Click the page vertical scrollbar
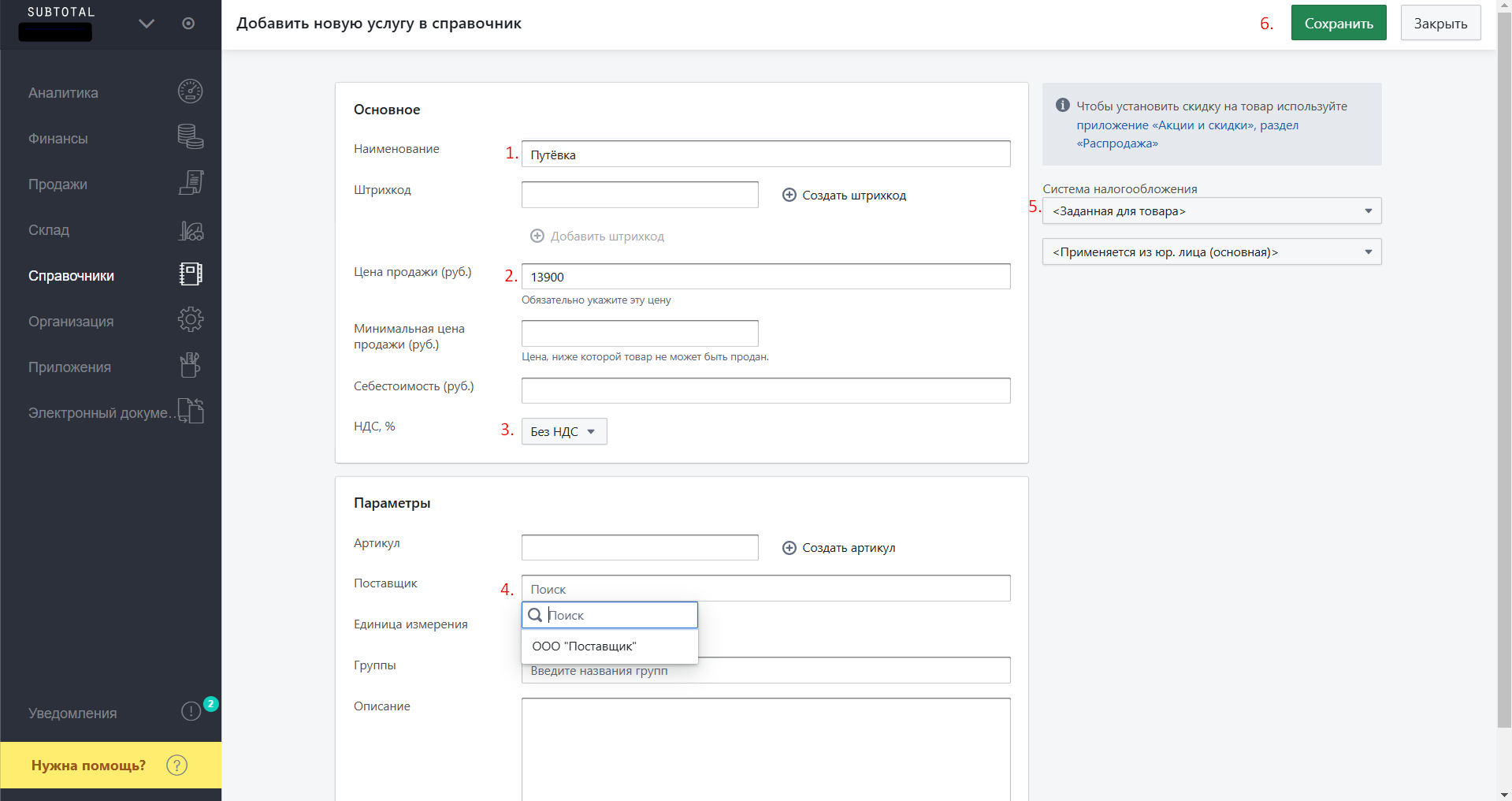 (1504, 371)
